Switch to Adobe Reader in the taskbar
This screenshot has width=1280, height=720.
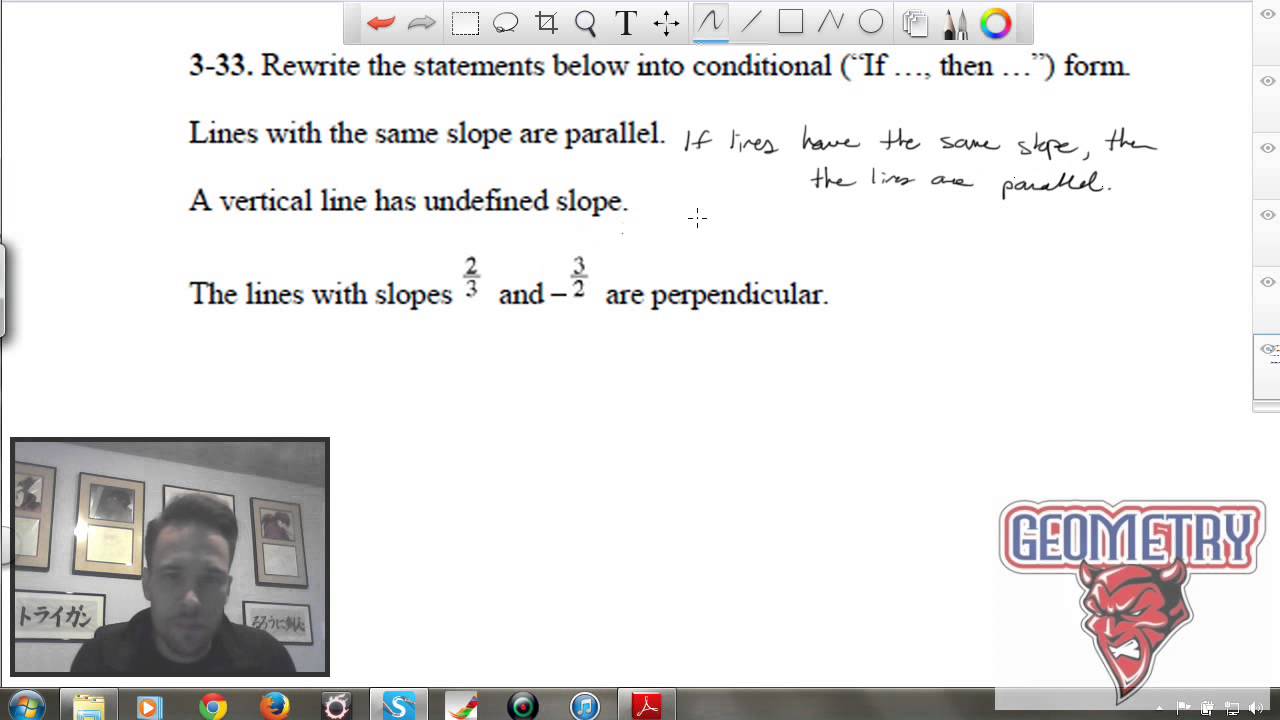coord(647,707)
